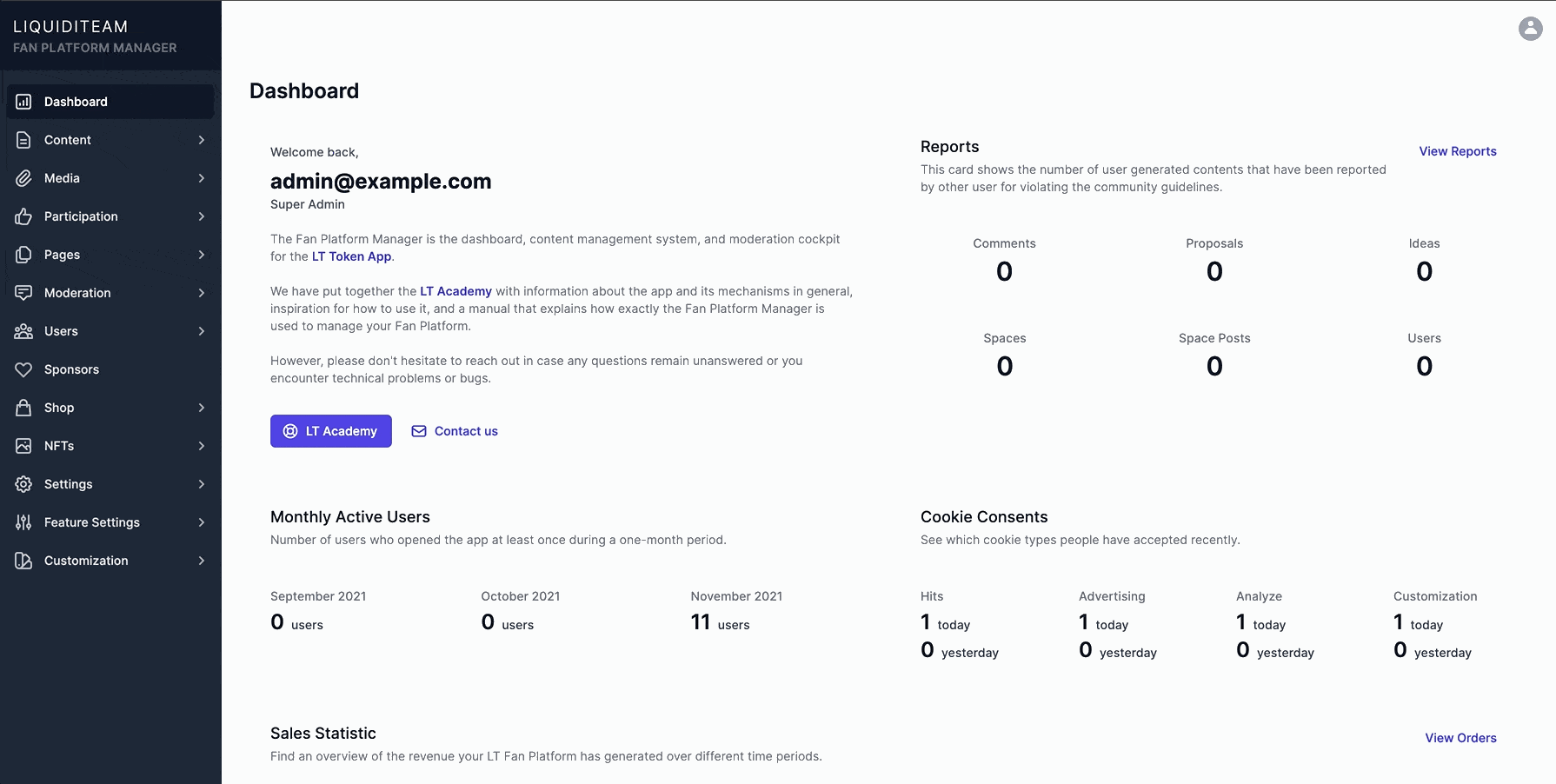Image resolution: width=1556 pixels, height=784 pixels.
Task: Select the Shop lock icon
Action: pos(23,408)
